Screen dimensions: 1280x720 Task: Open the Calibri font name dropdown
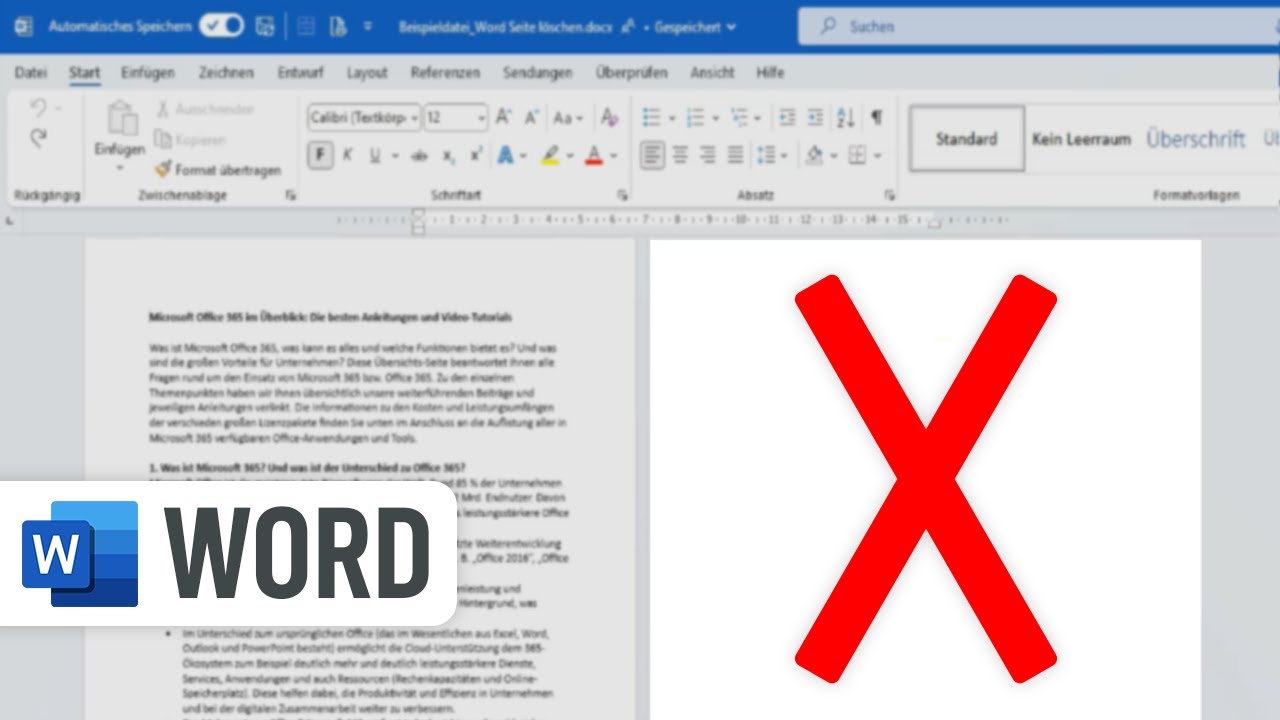[x=414, y=118]
